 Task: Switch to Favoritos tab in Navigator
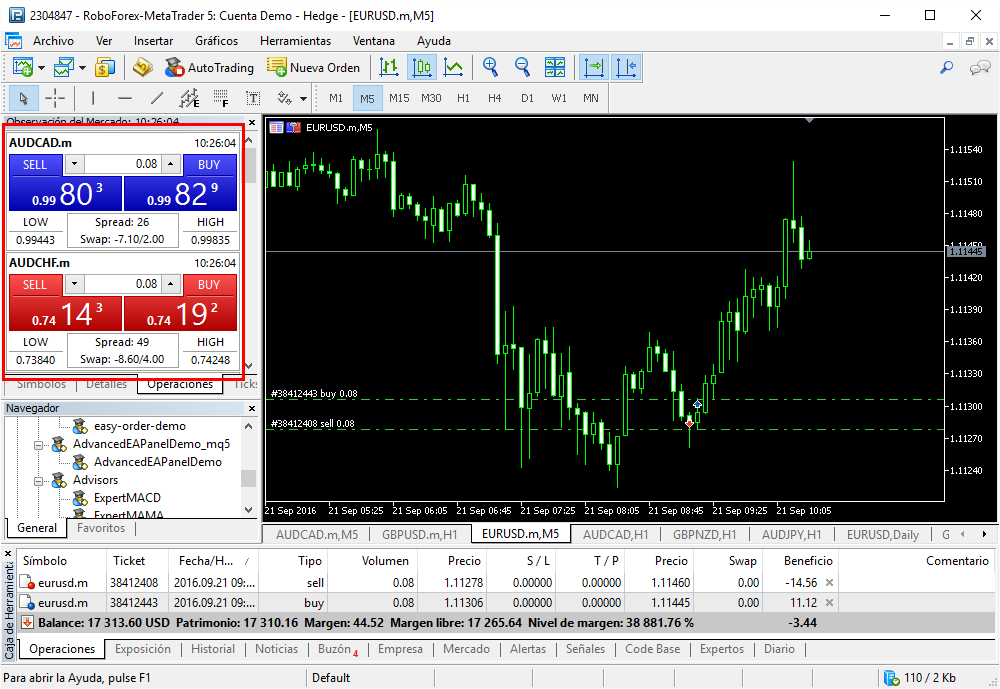pos(101,528)
